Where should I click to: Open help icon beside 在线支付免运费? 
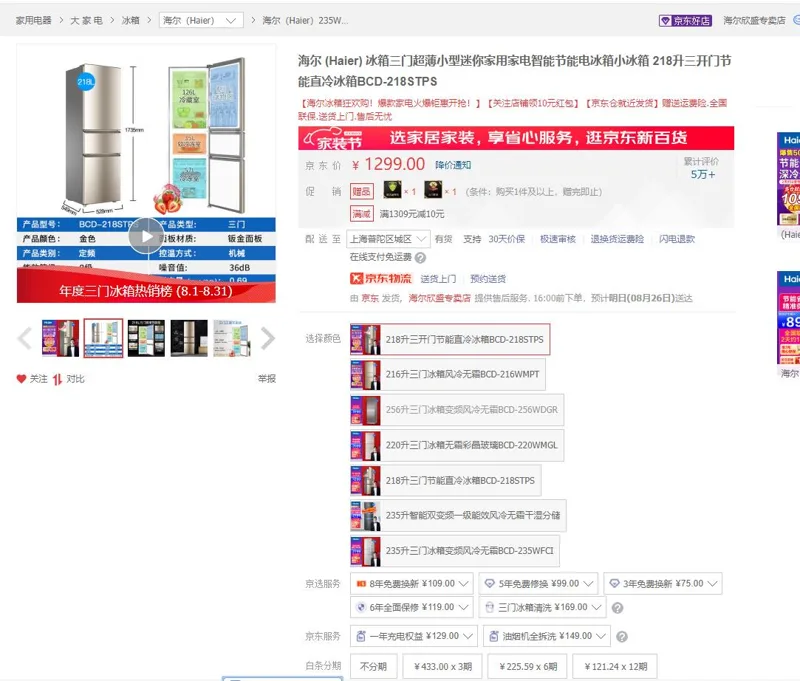(x=420, y=258)
